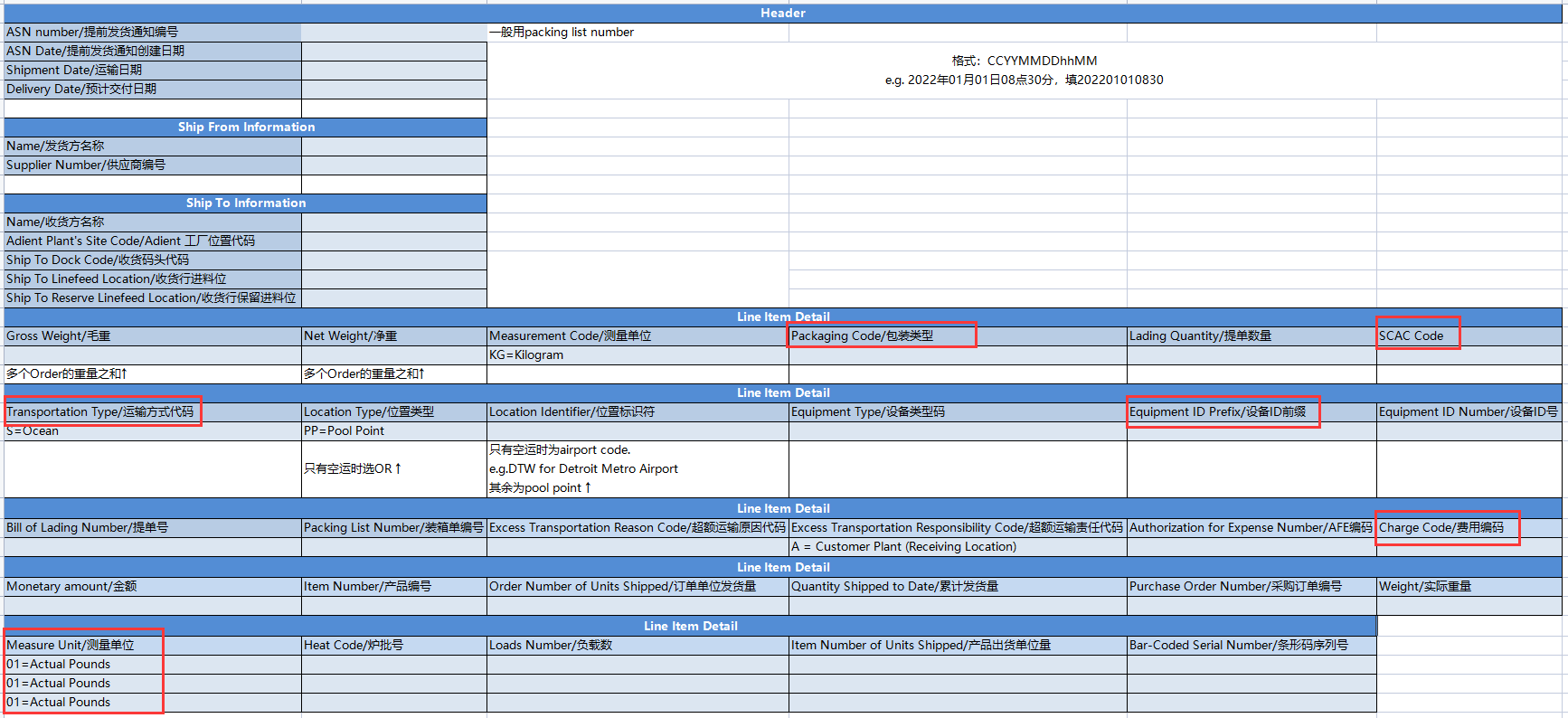1568x718 pixels.
Task: Select the empty cell beside ASN Date
Action: point(393,51)
